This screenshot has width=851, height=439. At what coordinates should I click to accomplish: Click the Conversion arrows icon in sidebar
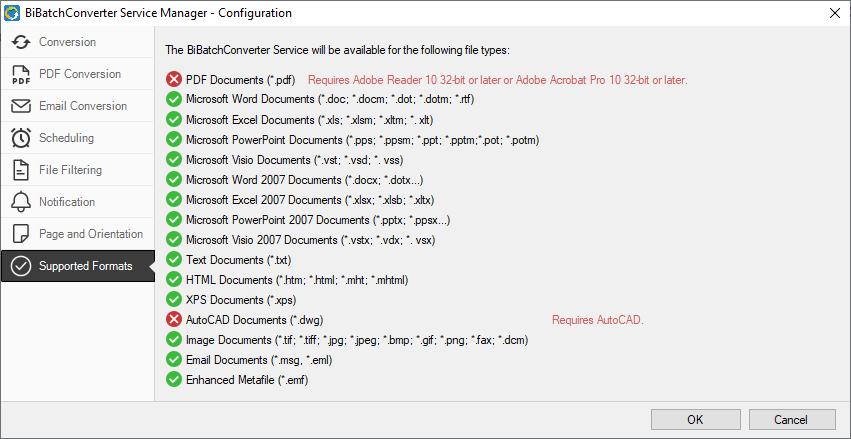coord(21,42)
